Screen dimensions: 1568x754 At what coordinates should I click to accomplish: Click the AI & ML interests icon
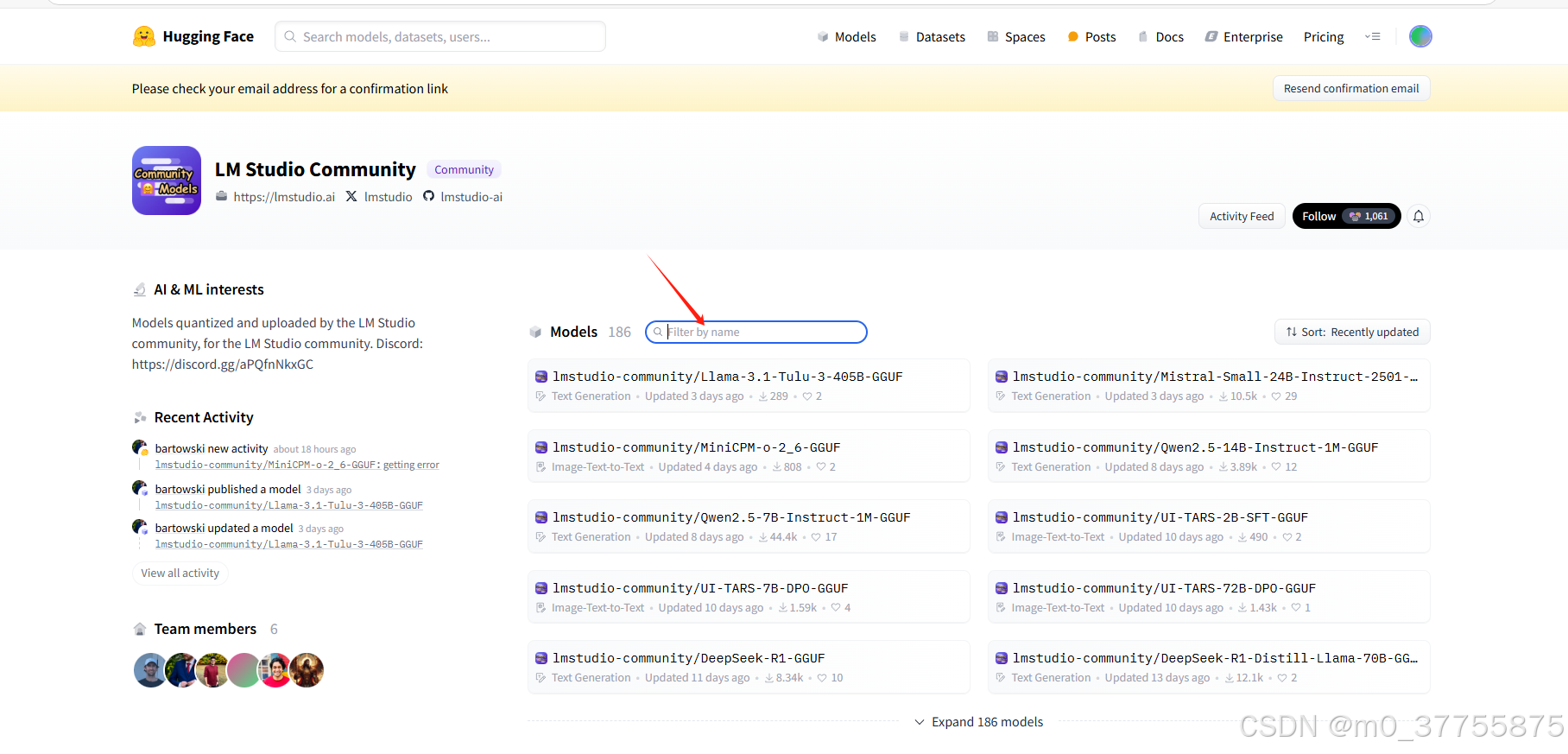tap(140, 289)
